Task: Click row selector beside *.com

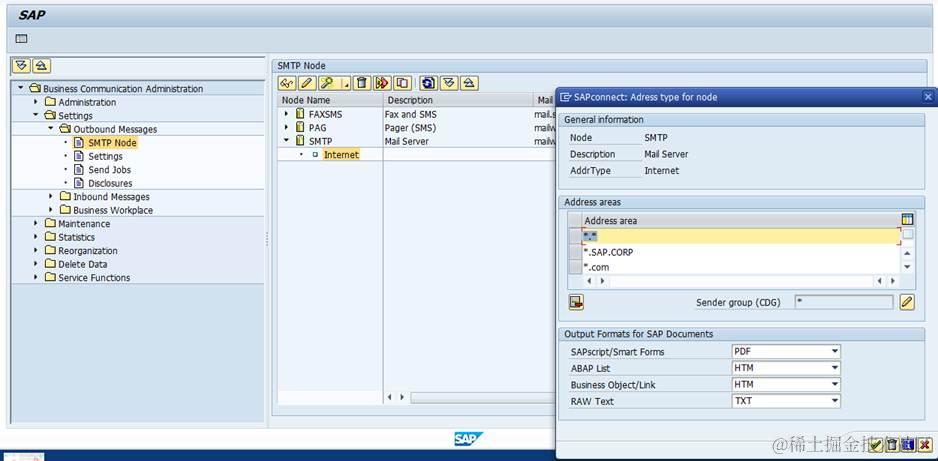Action: 575,267
